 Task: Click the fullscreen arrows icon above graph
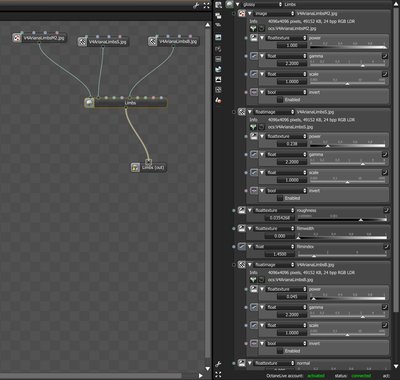[x=207, y=5]
